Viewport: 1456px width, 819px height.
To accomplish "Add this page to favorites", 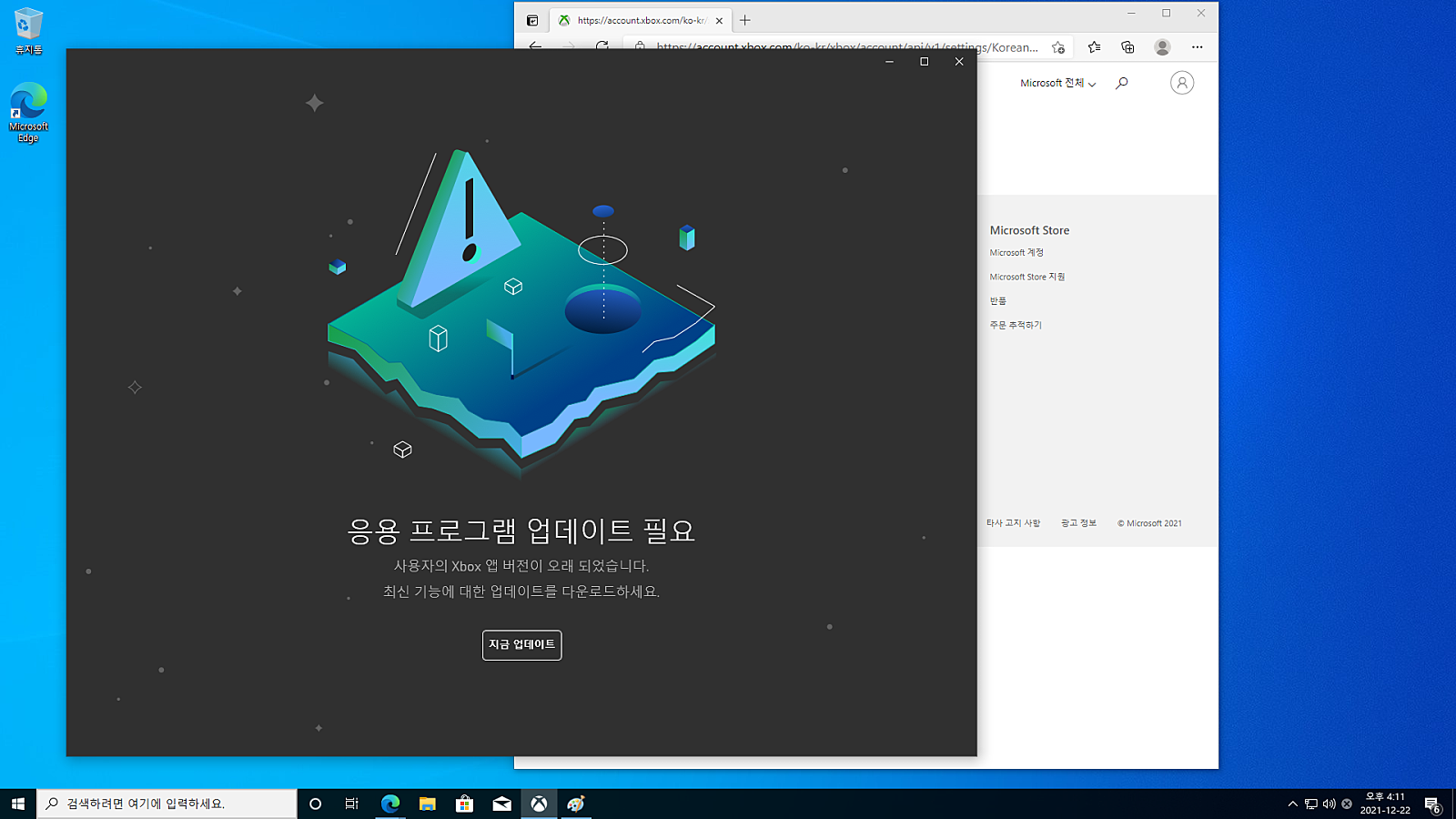I will (x=1058, y=47).
